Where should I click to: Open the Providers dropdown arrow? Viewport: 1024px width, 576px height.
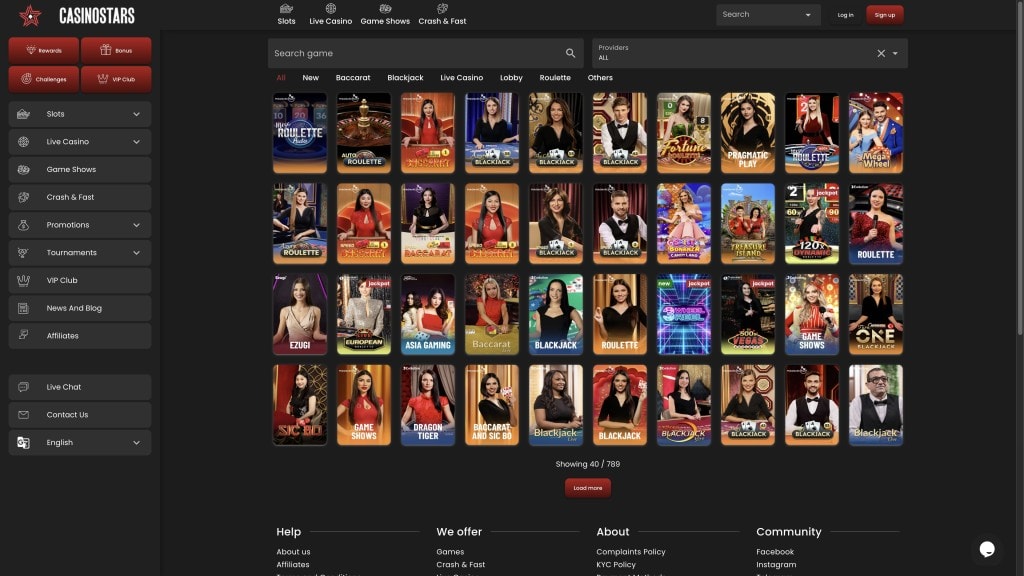[x=895, y=54]
